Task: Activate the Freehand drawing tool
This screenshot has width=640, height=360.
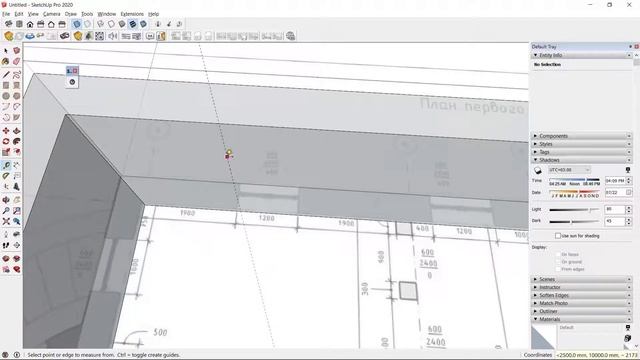Action: [x=16, y=75]
